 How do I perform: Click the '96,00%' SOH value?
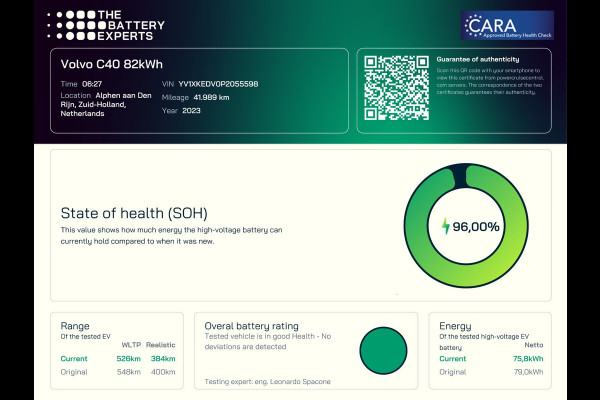476,227
